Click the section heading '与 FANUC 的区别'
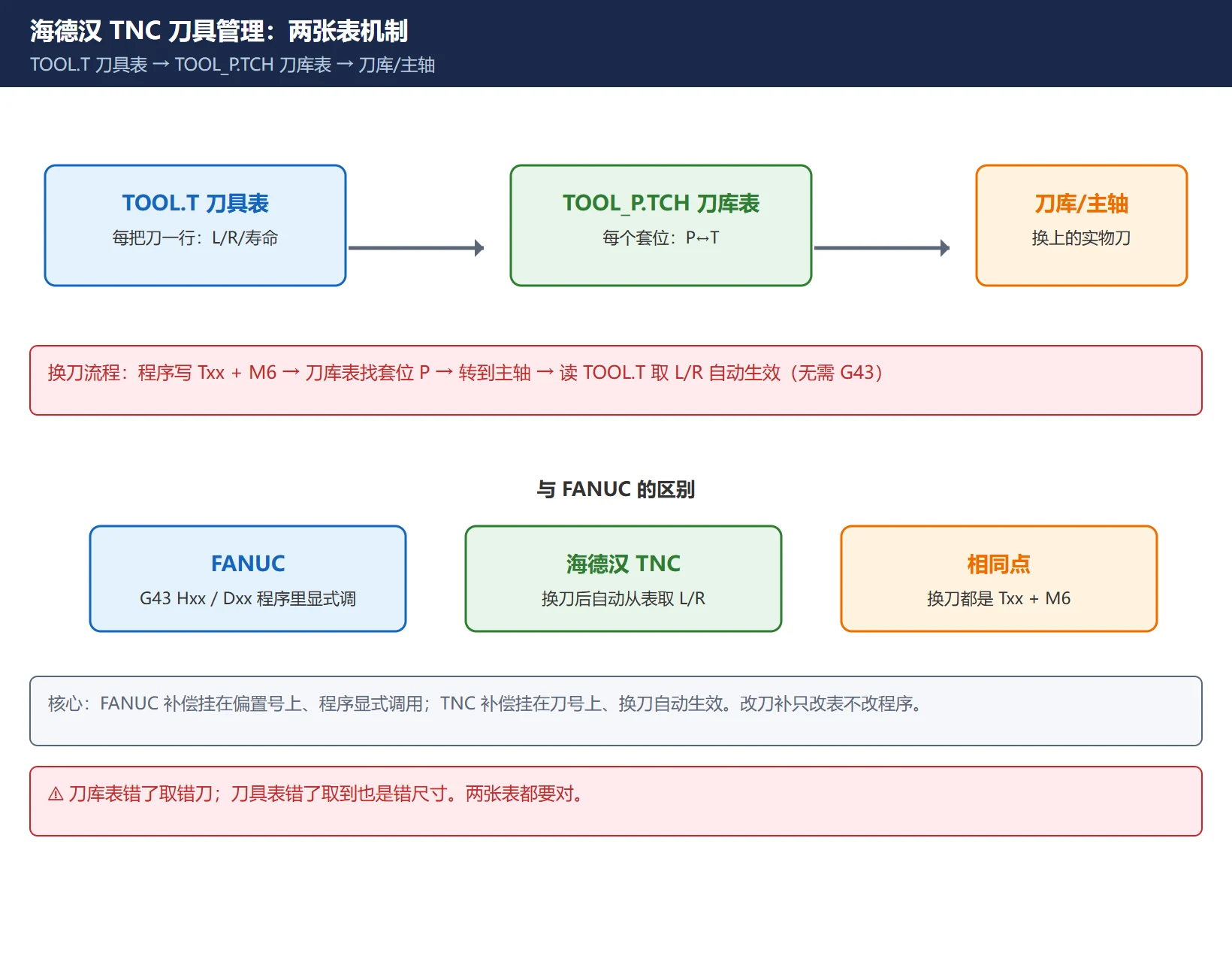Viewport: 1232px width, 962px height. pos(616,489)
